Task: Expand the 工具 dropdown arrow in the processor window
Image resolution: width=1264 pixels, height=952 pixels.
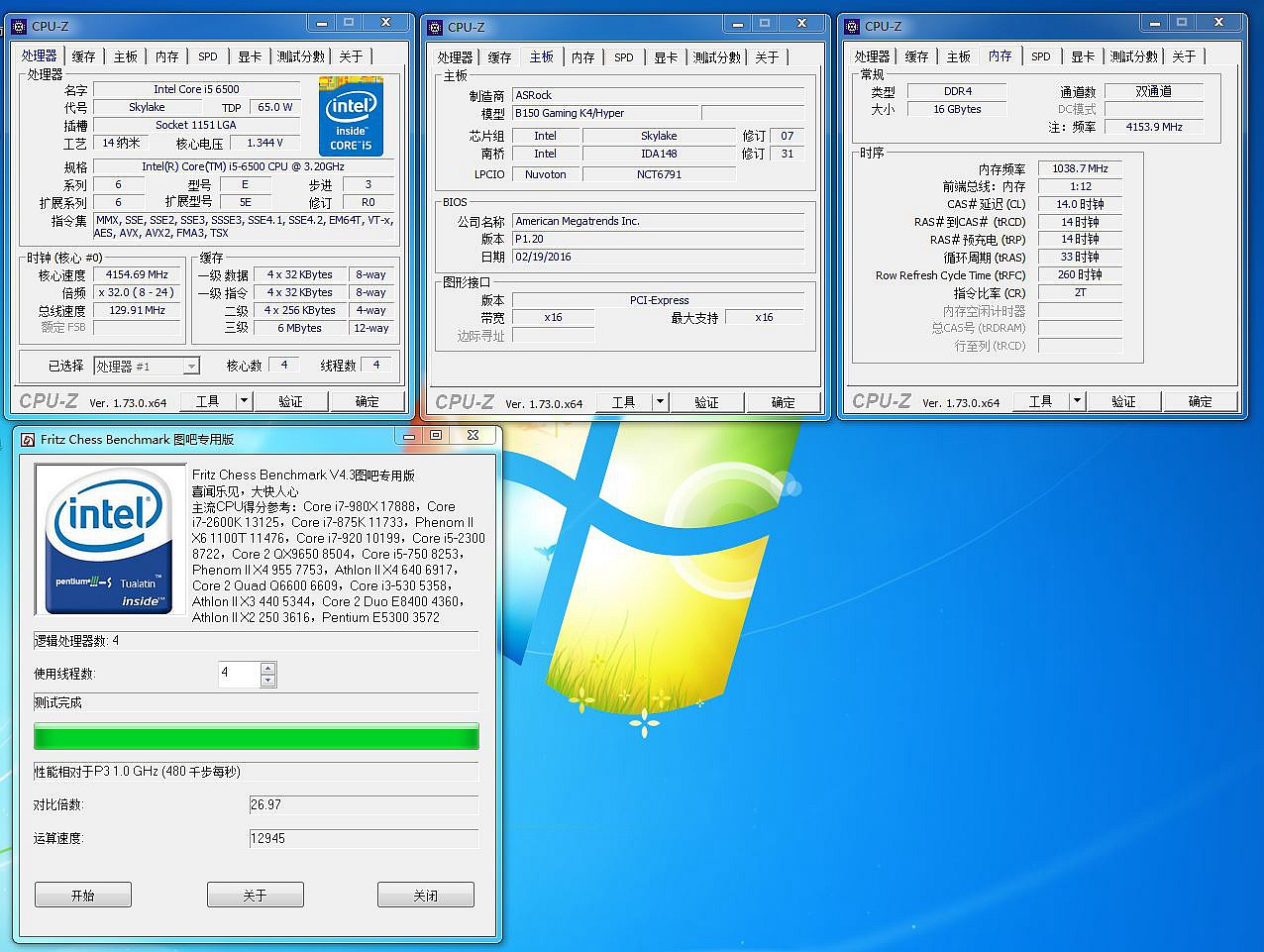Action: point(244,401)
